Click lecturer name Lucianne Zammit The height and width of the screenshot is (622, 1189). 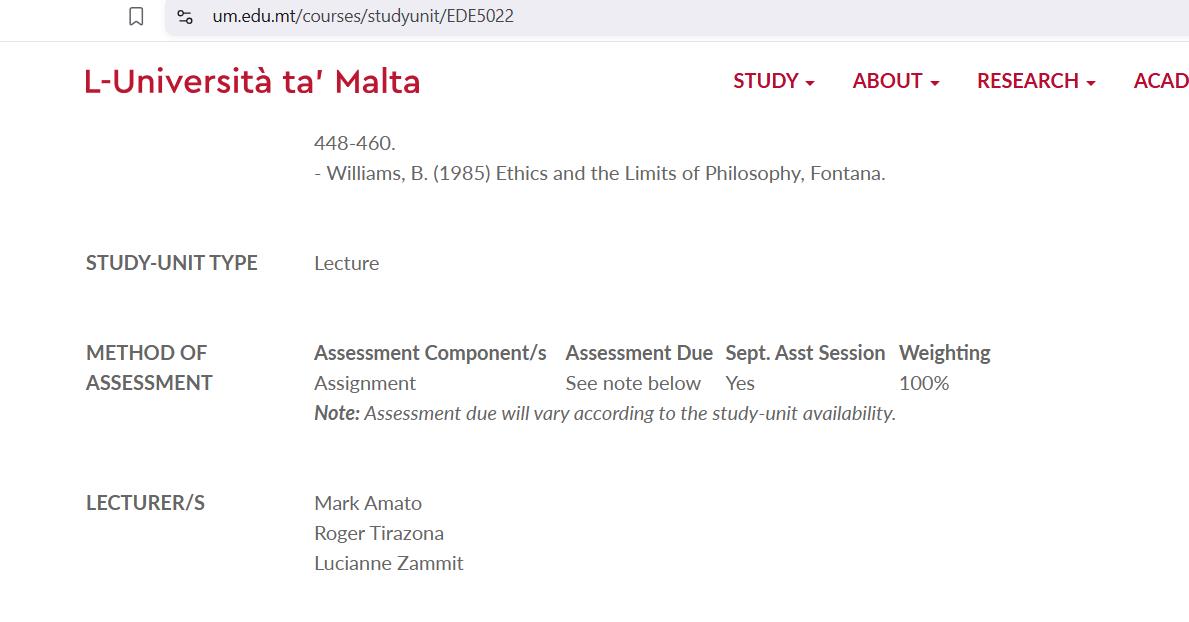point(389,563)
